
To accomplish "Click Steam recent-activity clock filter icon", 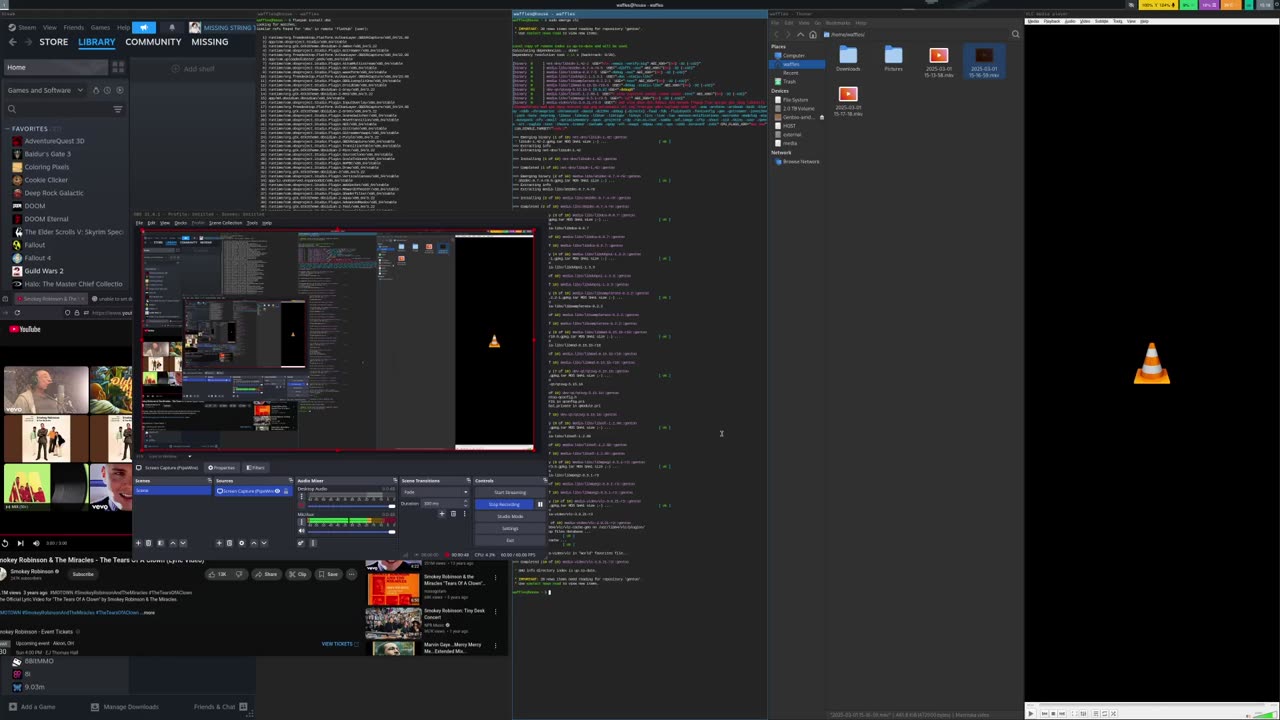I will 107,90.
